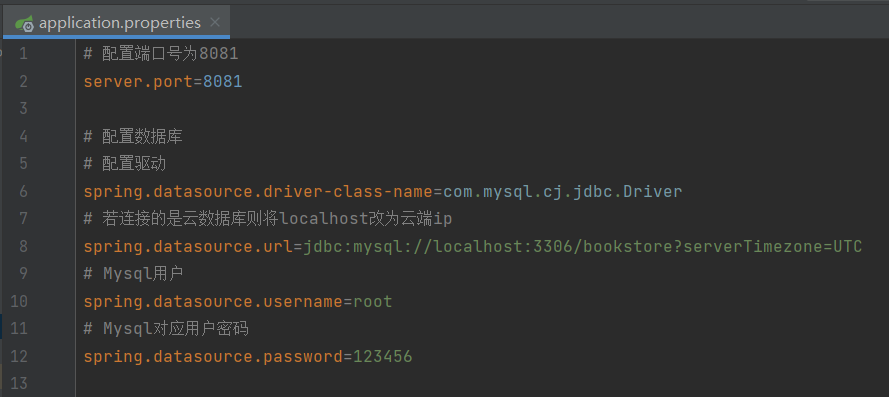Click the port value 8081 on line 2
889x397 pixels.
pos(223,82)
